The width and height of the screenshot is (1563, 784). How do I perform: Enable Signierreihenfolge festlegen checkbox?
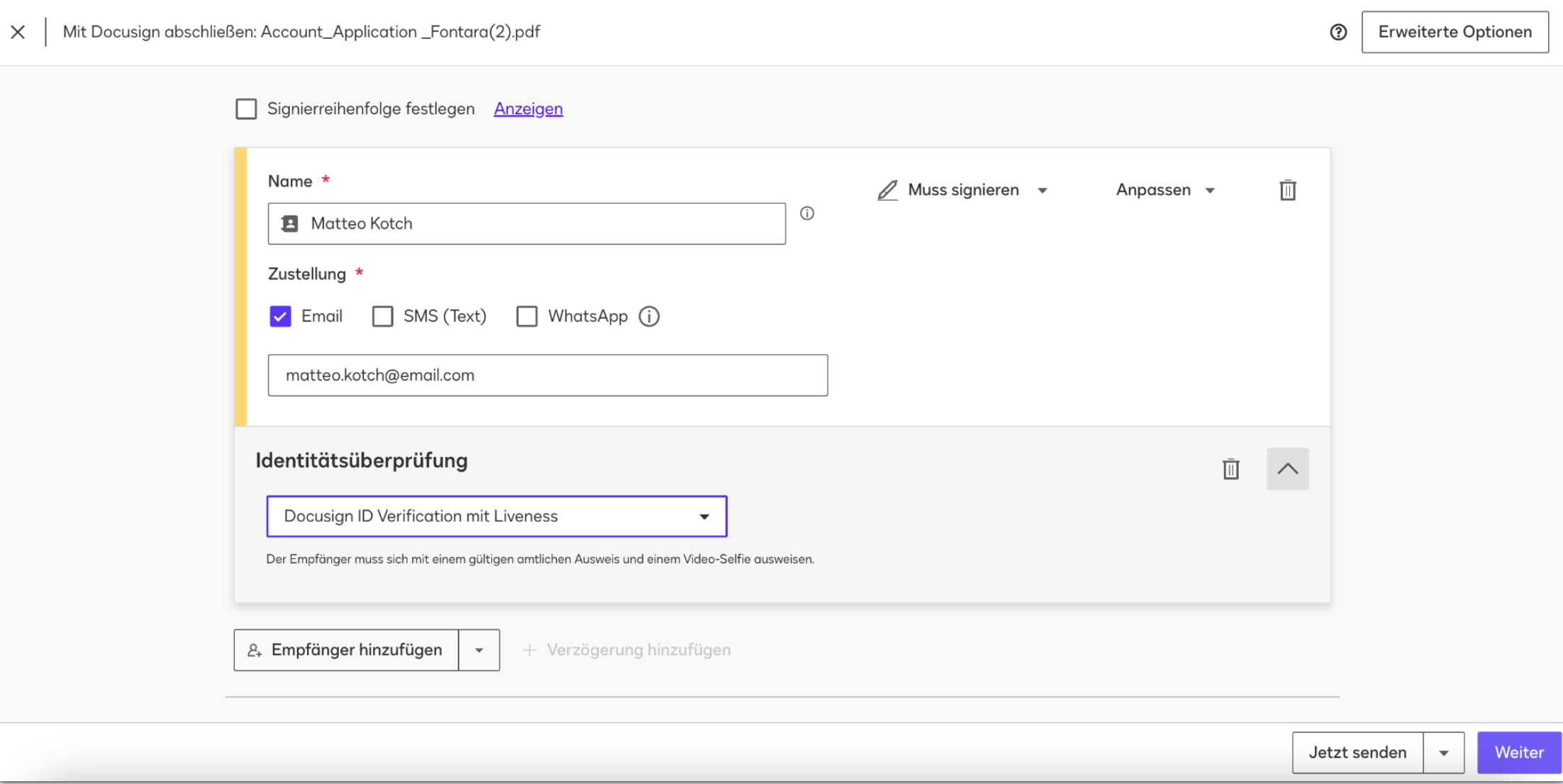(x=246, y=109)
